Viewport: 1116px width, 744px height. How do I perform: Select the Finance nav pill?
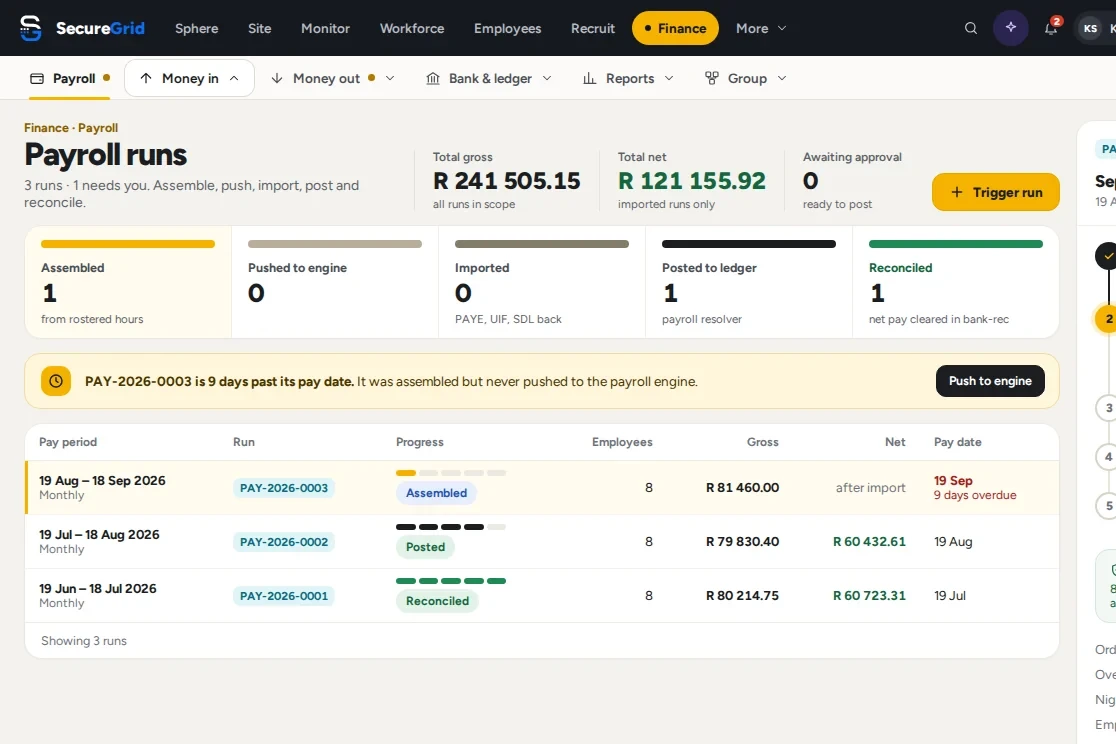click(675, 28)
